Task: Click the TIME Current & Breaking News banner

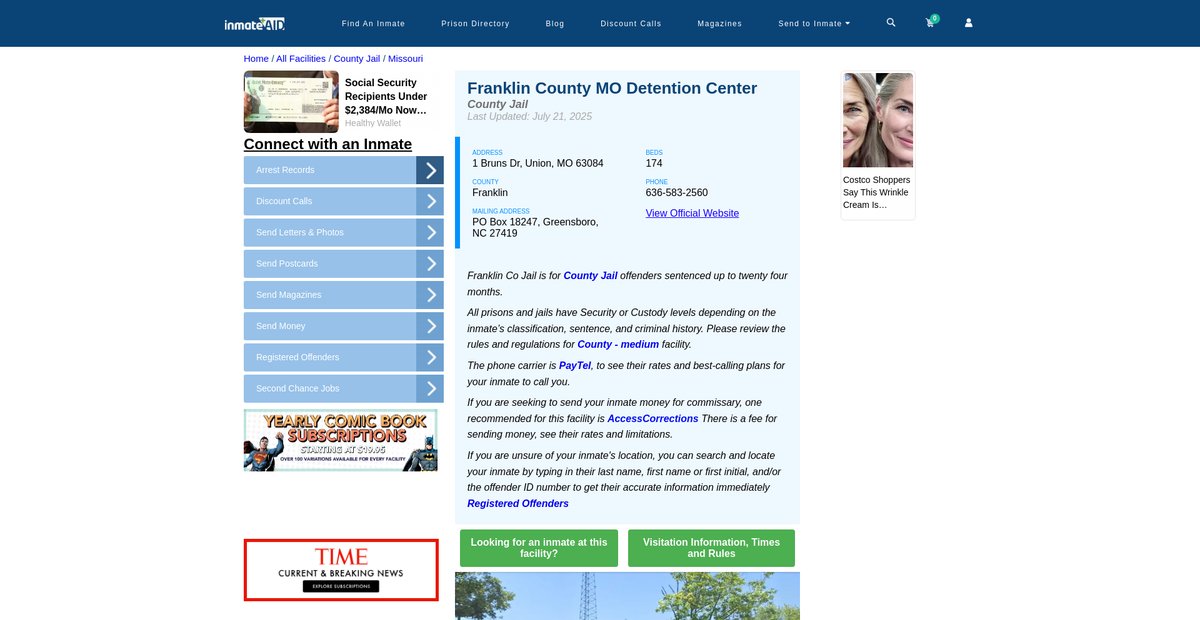Action: 341,570
